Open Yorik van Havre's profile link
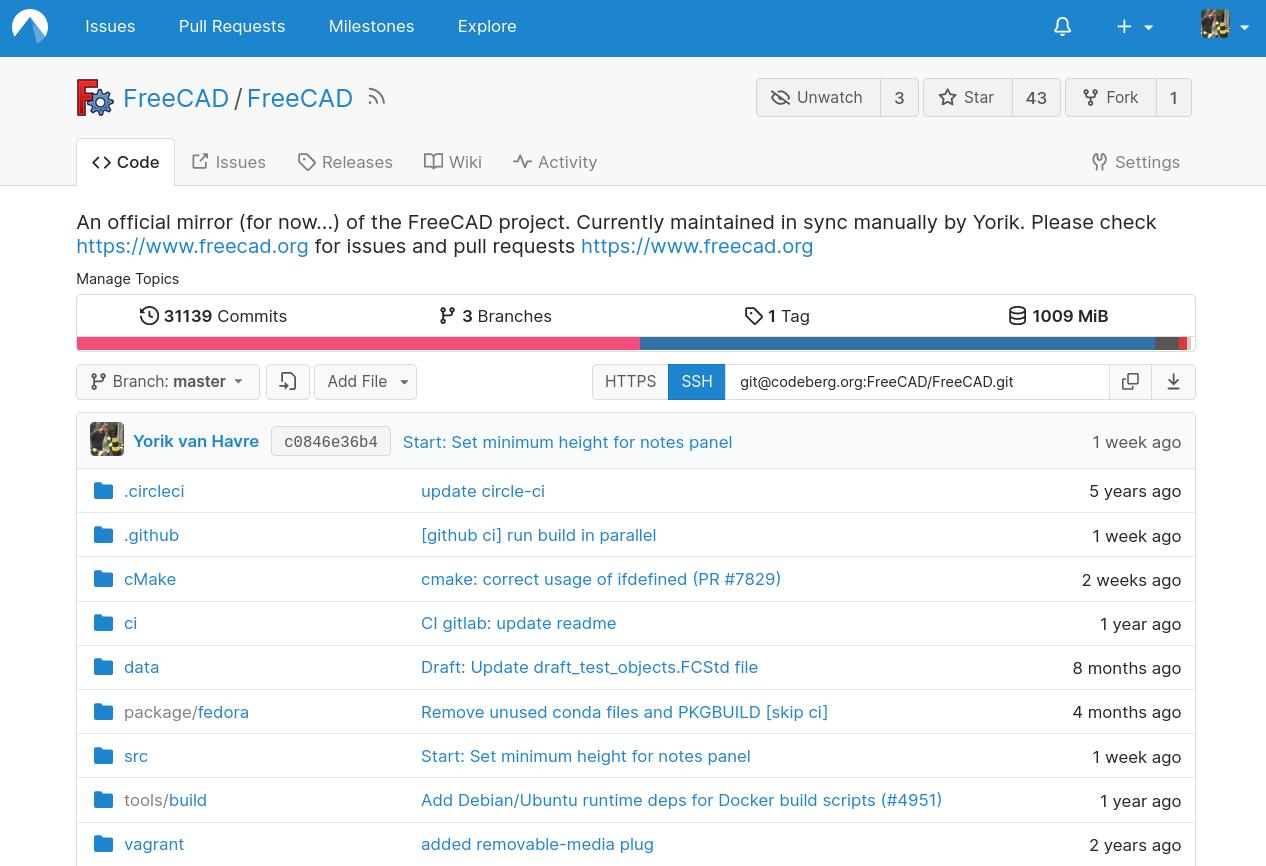This screenshot has height=866, width=1266. (196, 441)
